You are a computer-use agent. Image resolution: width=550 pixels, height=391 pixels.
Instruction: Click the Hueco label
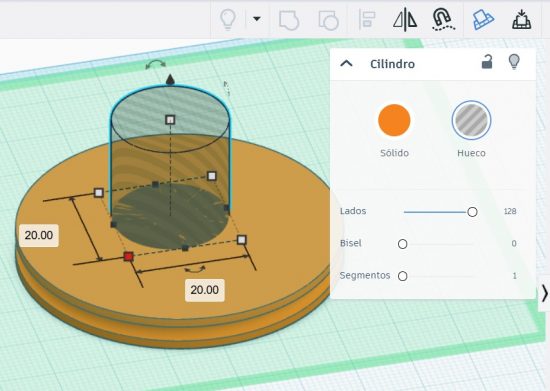coord(471,153)
